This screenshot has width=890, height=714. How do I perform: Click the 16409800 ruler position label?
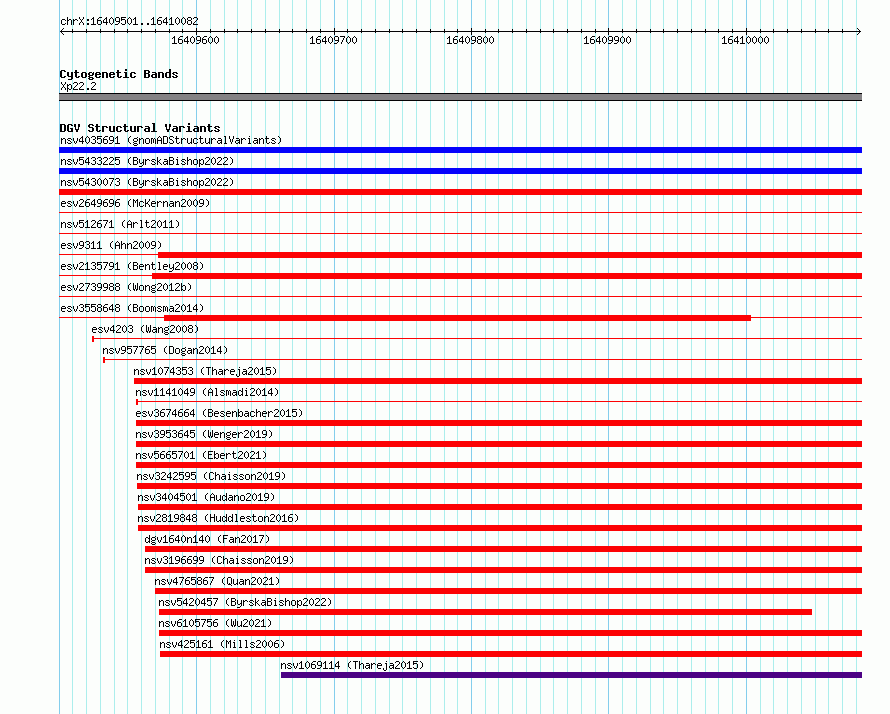[470, 40]
